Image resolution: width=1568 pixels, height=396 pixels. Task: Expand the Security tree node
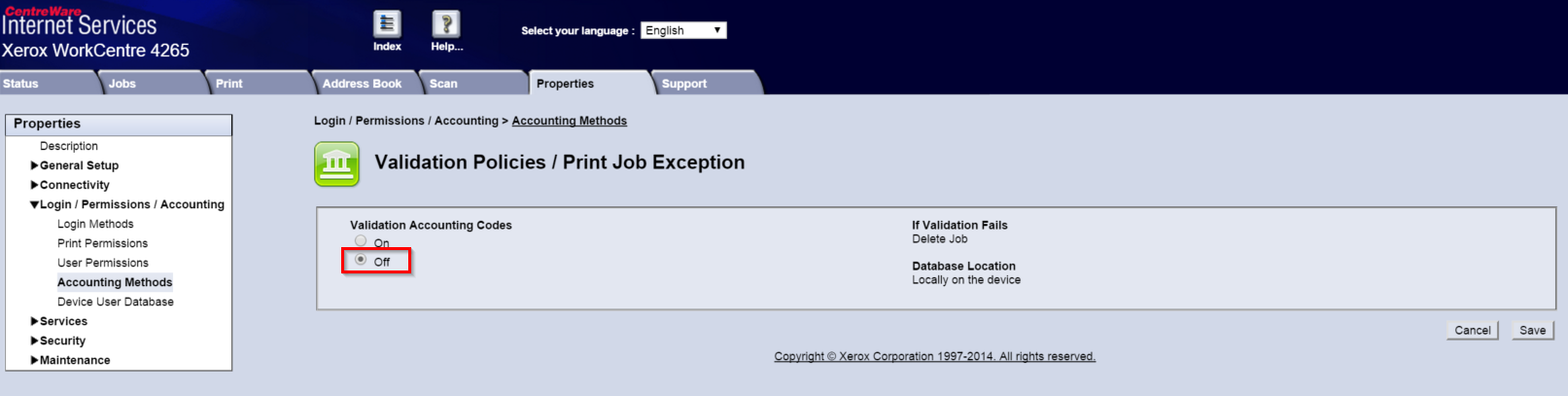tap(35, 341)
